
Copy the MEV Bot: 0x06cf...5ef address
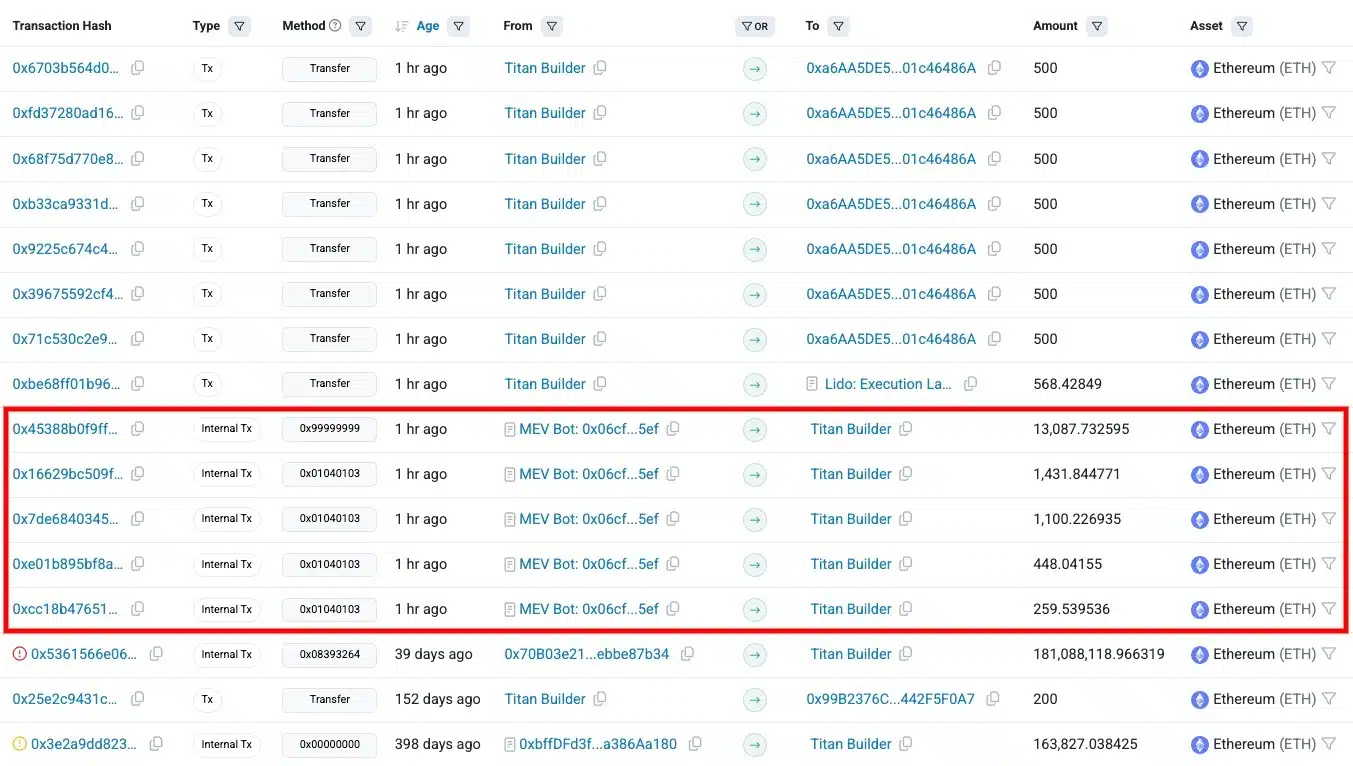click(673, 428)
